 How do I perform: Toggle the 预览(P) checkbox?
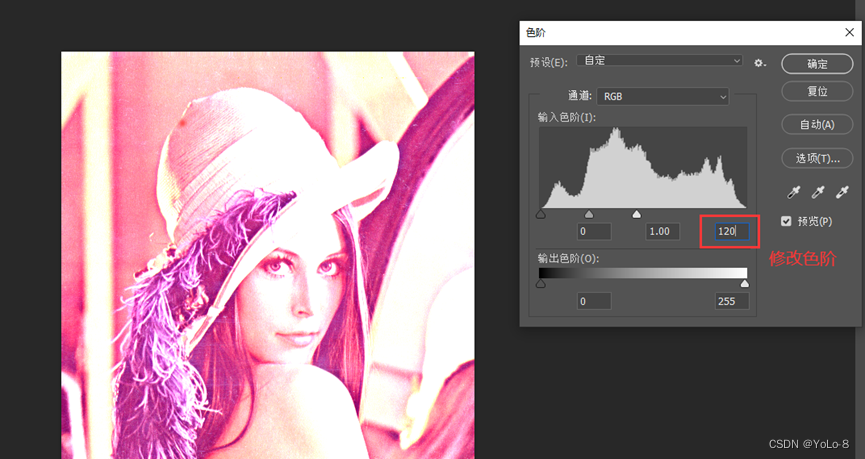(786, 221)
